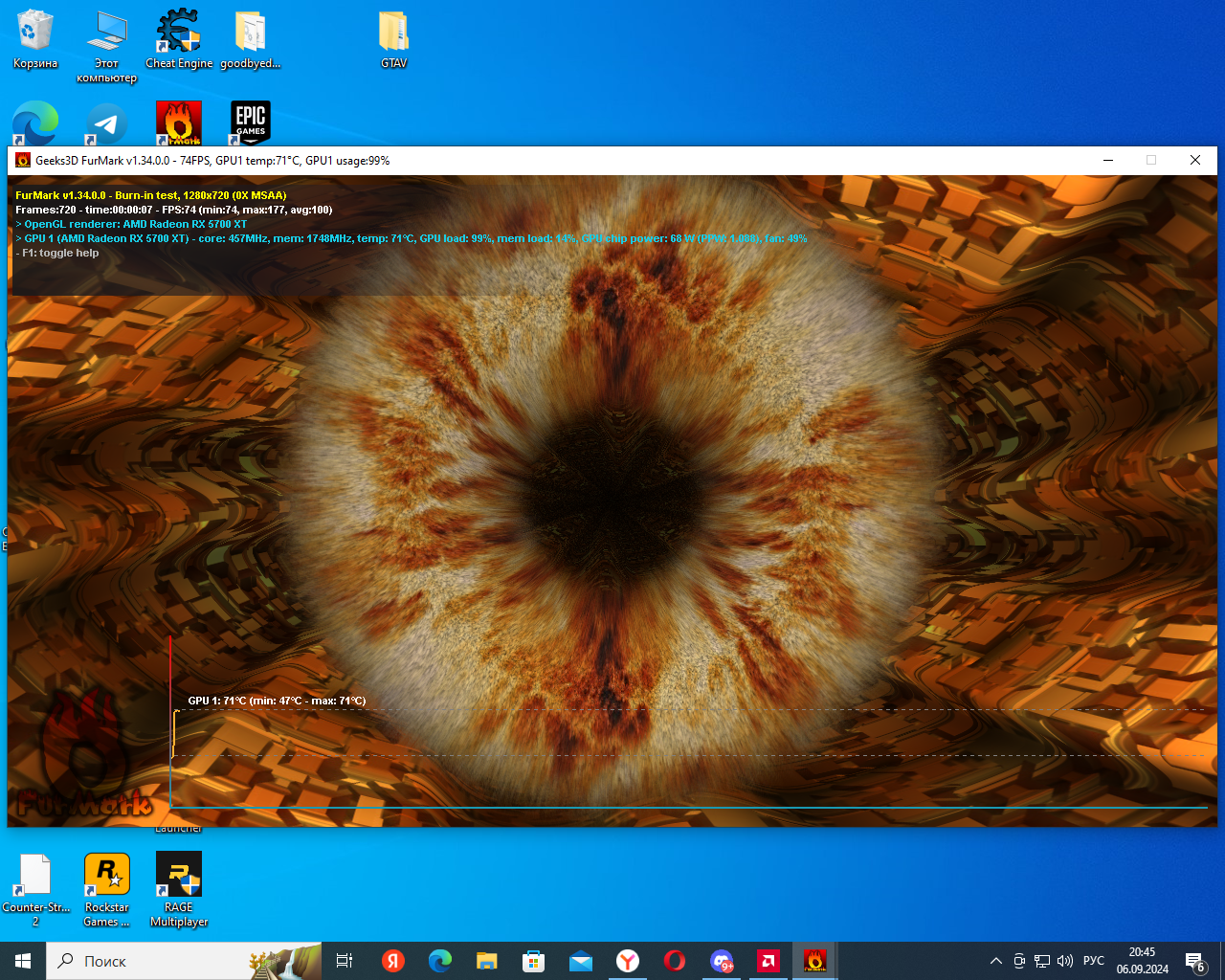Open the volume control tray icon
Screen dimensions: 1225x980
pos(1065,961)
